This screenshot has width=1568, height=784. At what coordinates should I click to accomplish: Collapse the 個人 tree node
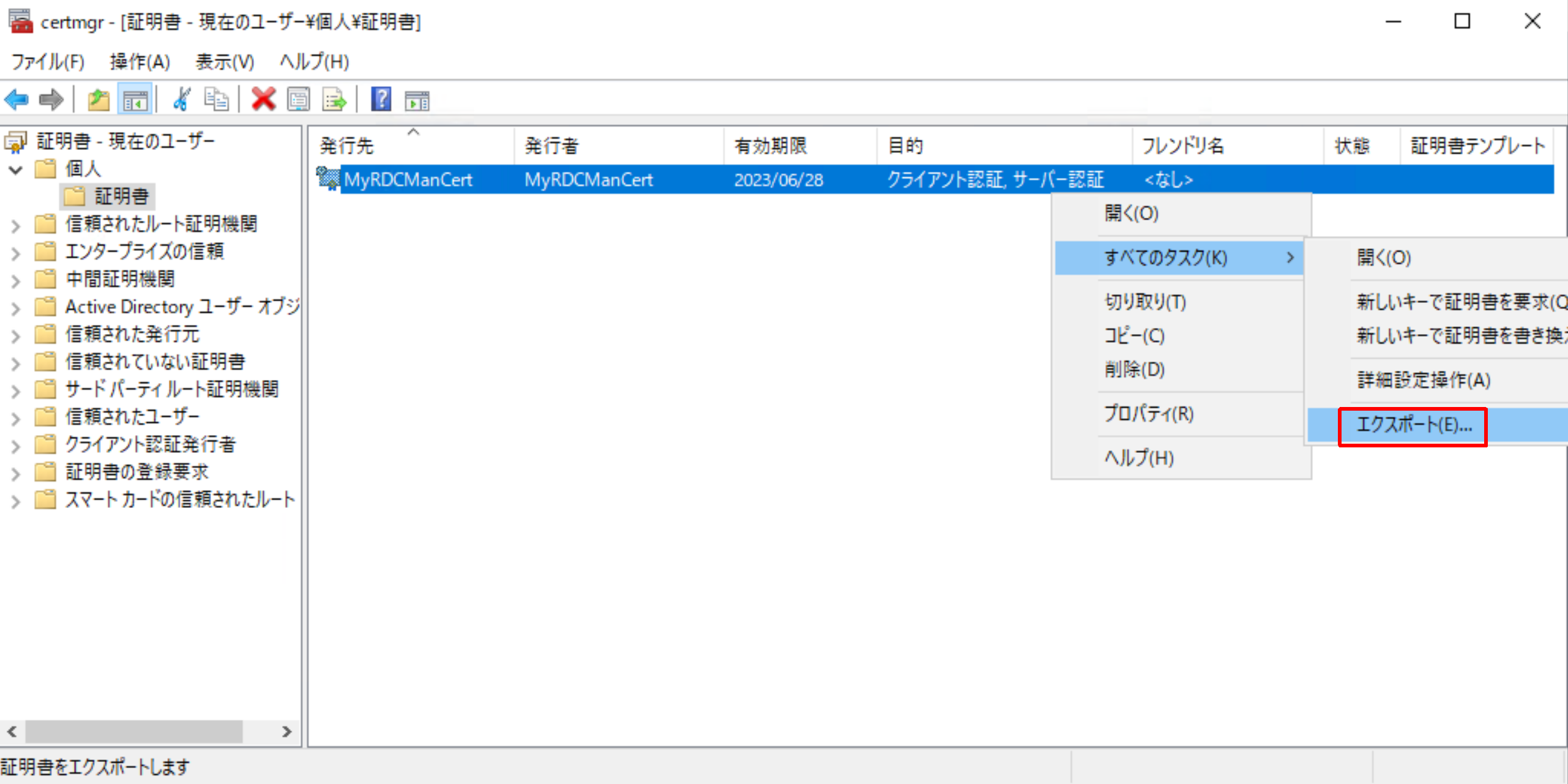coord(16,170)
